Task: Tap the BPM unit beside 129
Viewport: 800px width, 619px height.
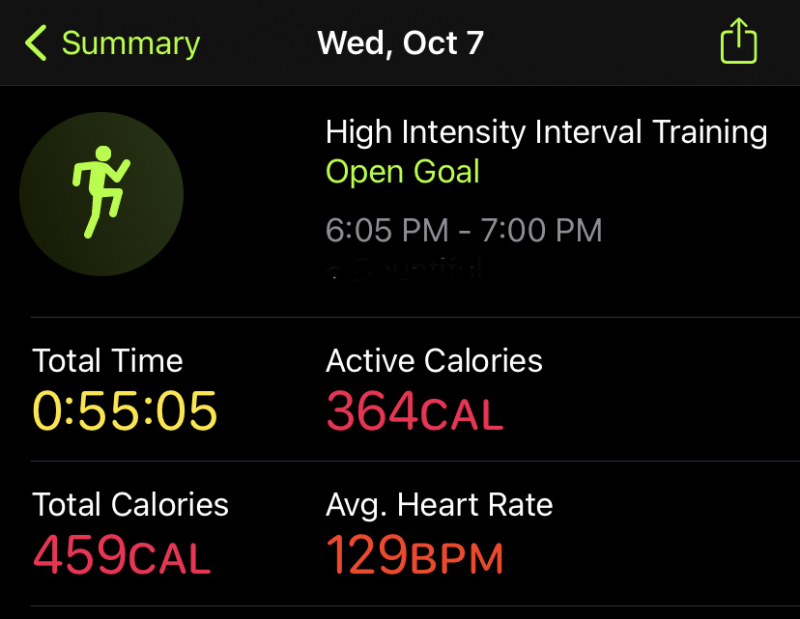Action: tap(457, 558)
